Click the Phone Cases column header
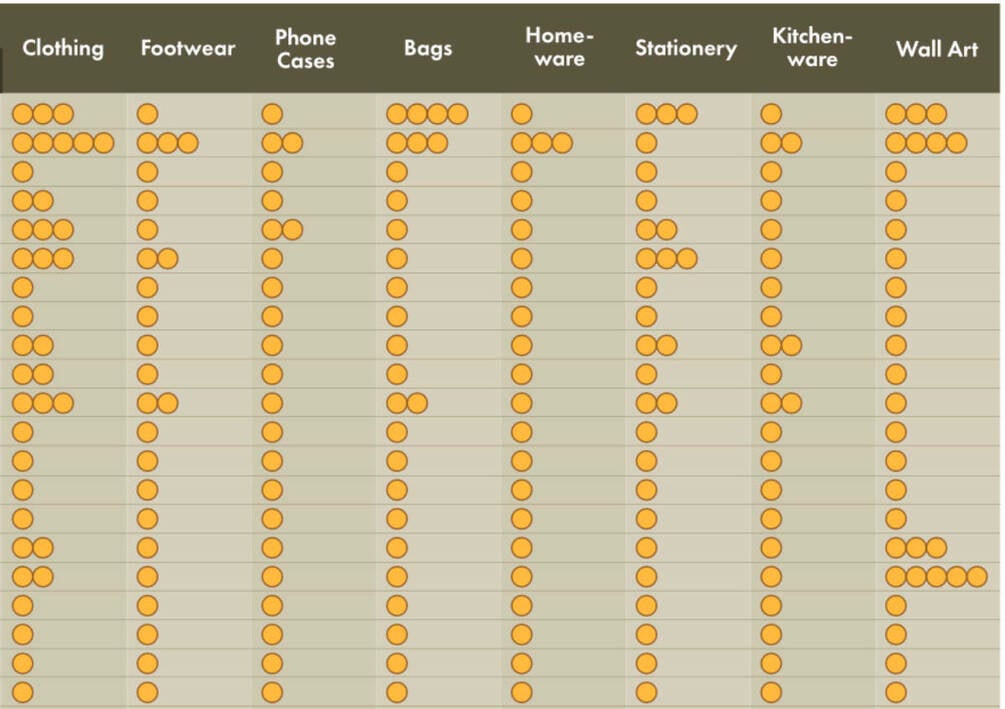1005x709 pixels. coord(306,49)
